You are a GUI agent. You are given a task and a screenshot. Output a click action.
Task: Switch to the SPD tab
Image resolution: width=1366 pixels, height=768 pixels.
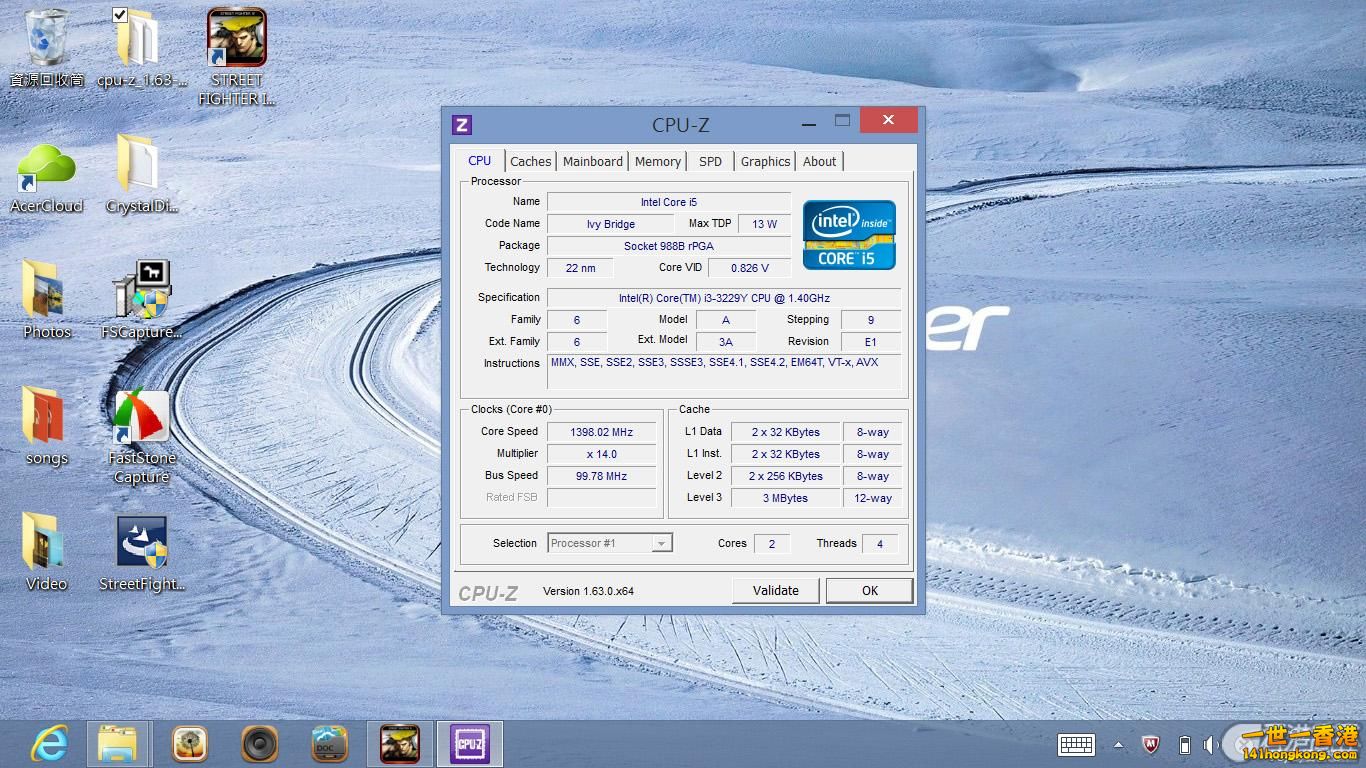click(710, 161)
